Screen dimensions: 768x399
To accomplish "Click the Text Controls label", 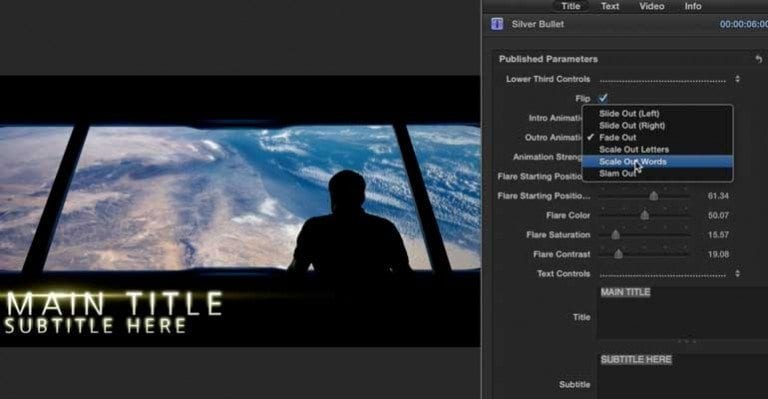I will [563, 274].
